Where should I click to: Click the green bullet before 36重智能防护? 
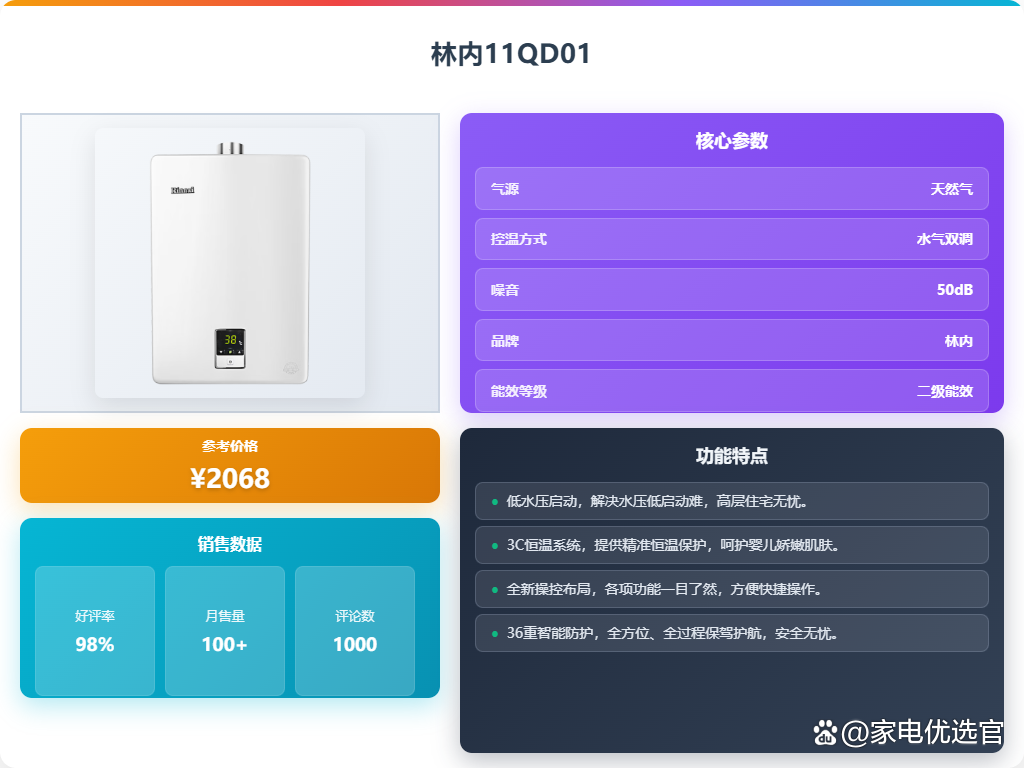click(494, 634)
